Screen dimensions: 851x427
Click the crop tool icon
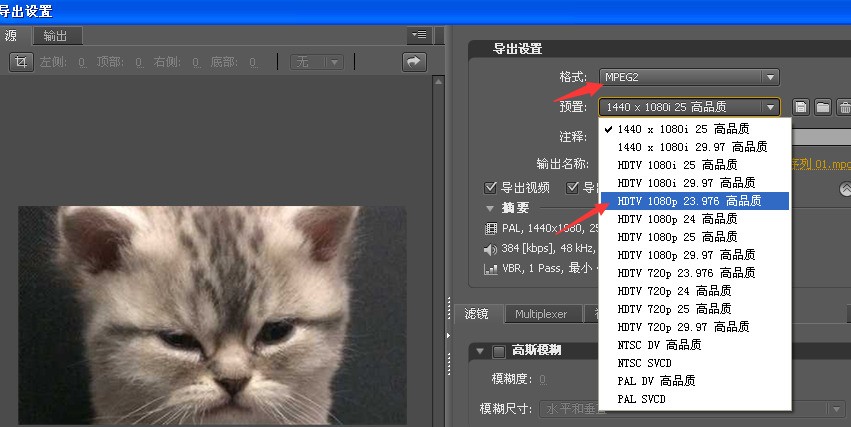point(20,62)
